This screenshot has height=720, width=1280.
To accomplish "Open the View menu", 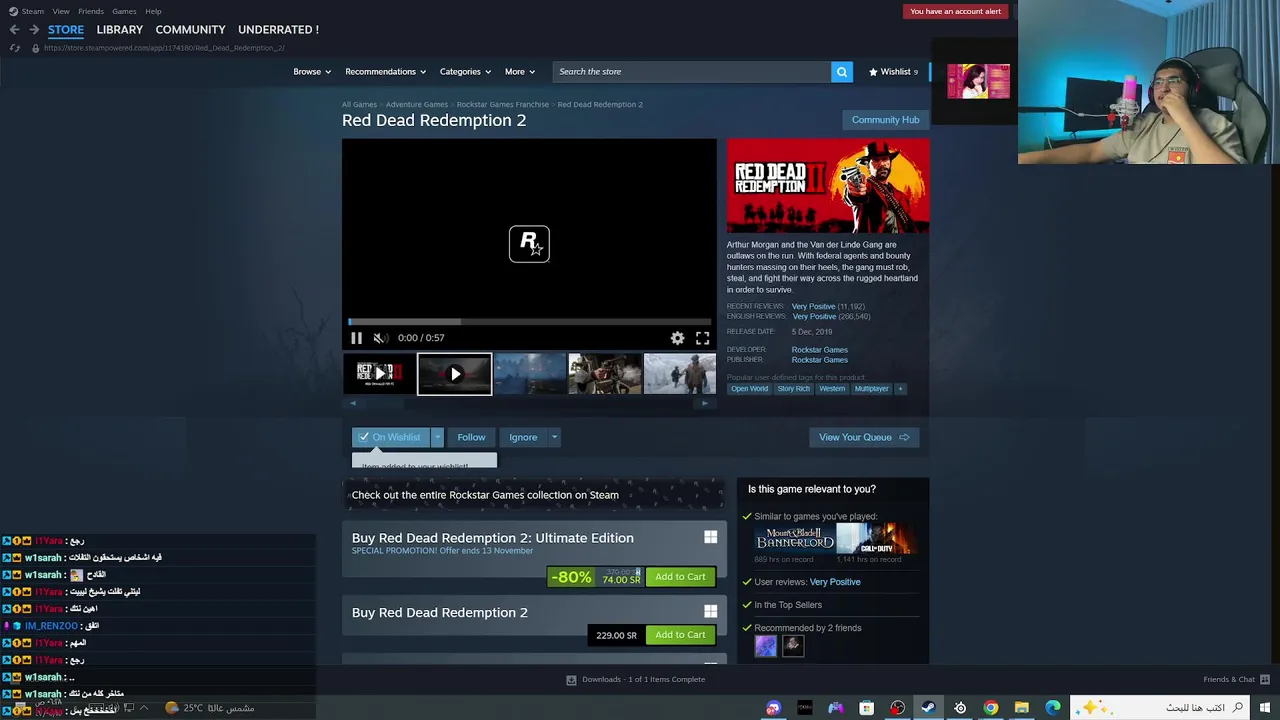I will 61,11.
